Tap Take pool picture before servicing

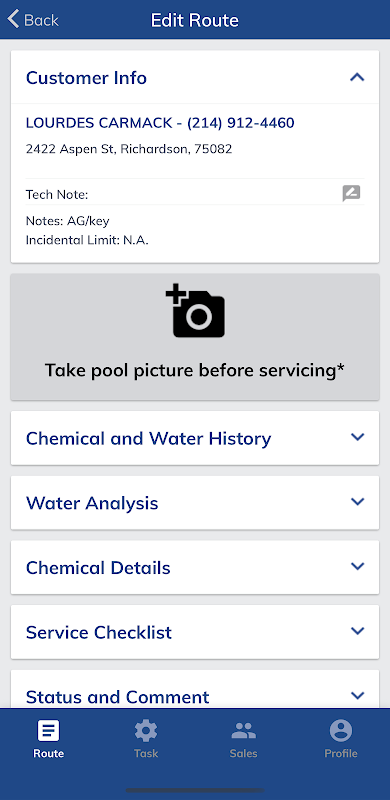pos(195,370)
